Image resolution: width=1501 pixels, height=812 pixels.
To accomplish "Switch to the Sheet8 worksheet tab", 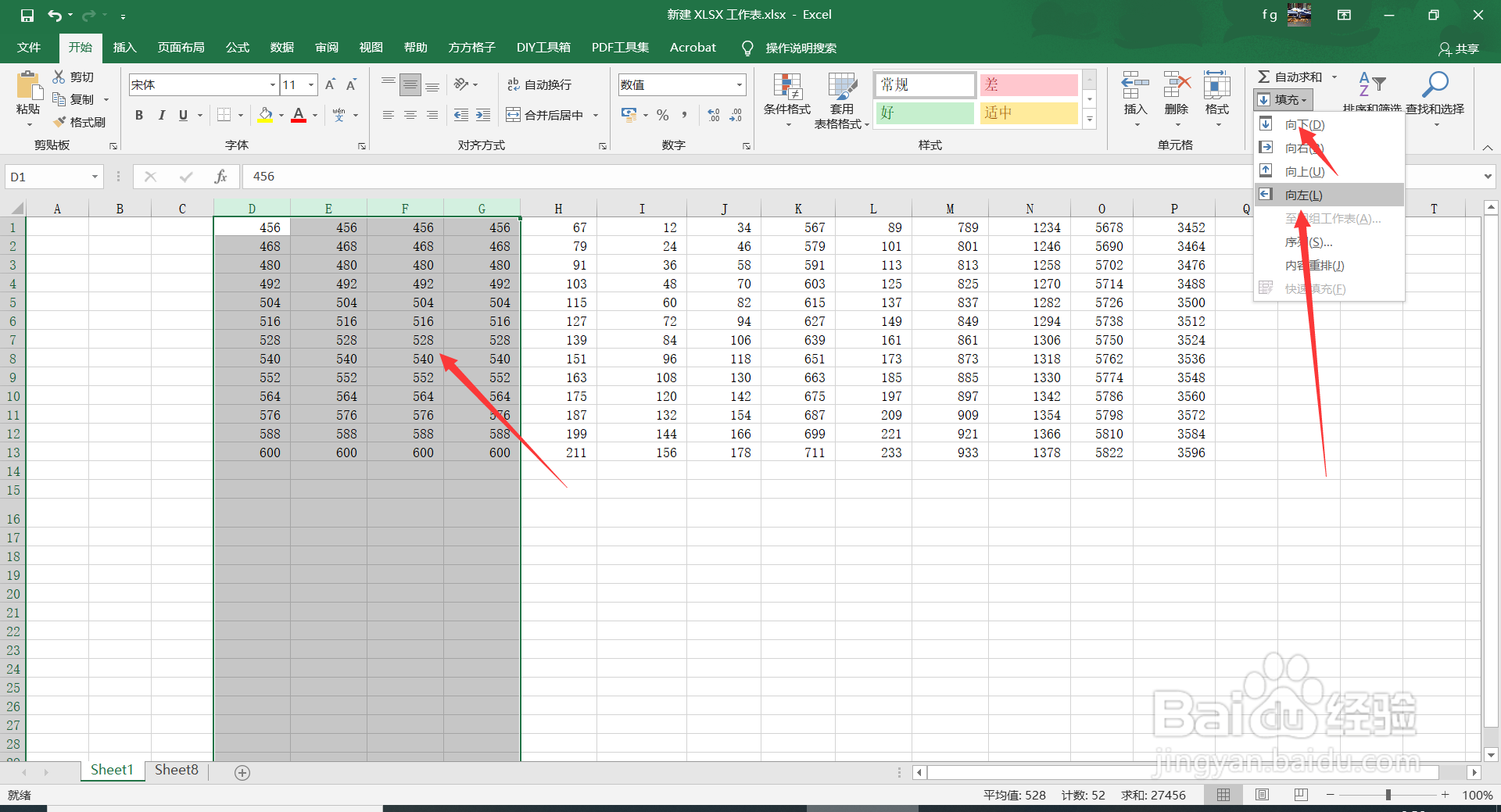I will click(176, 770).
